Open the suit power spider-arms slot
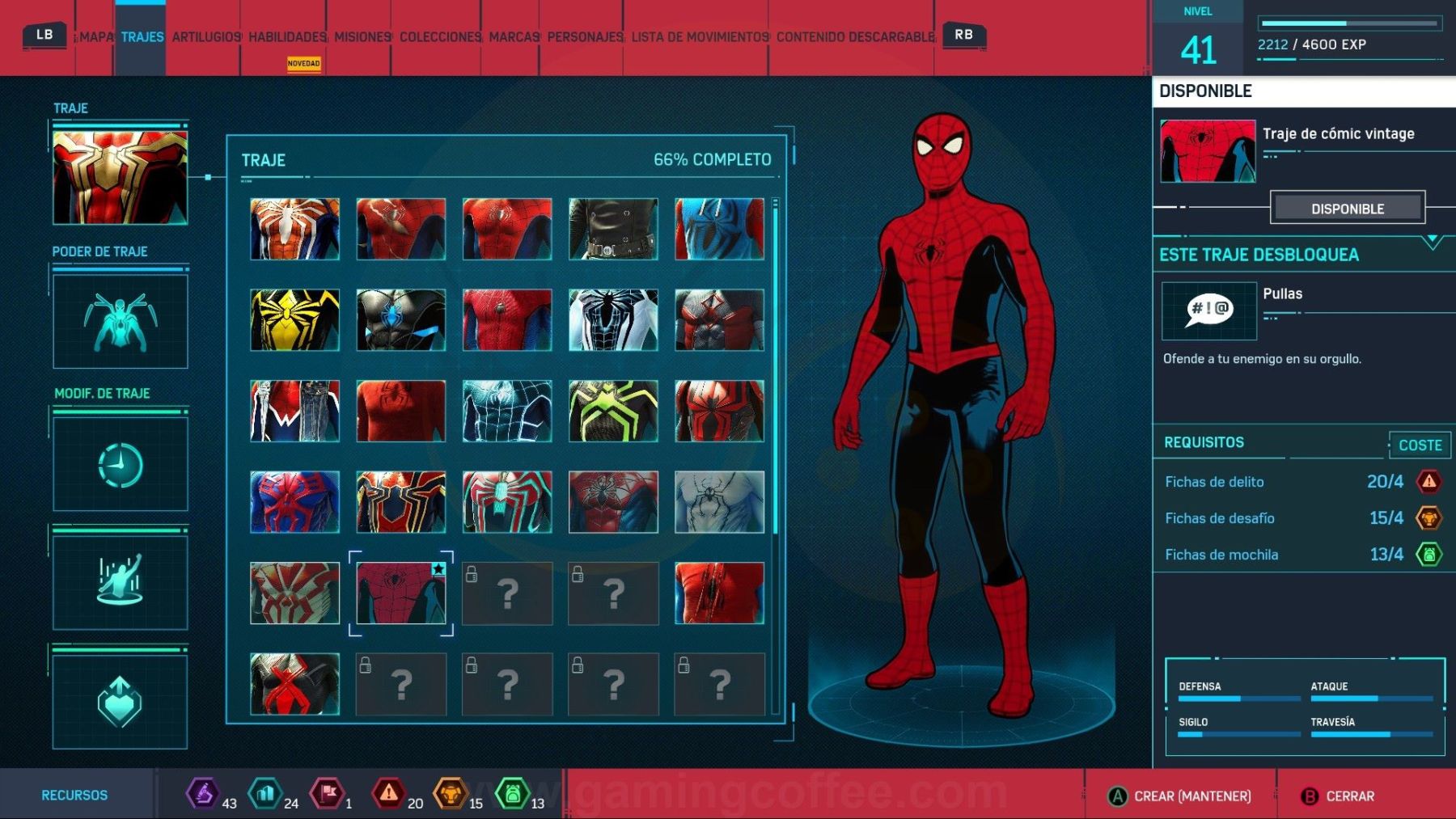 click(x=120, y=321)
